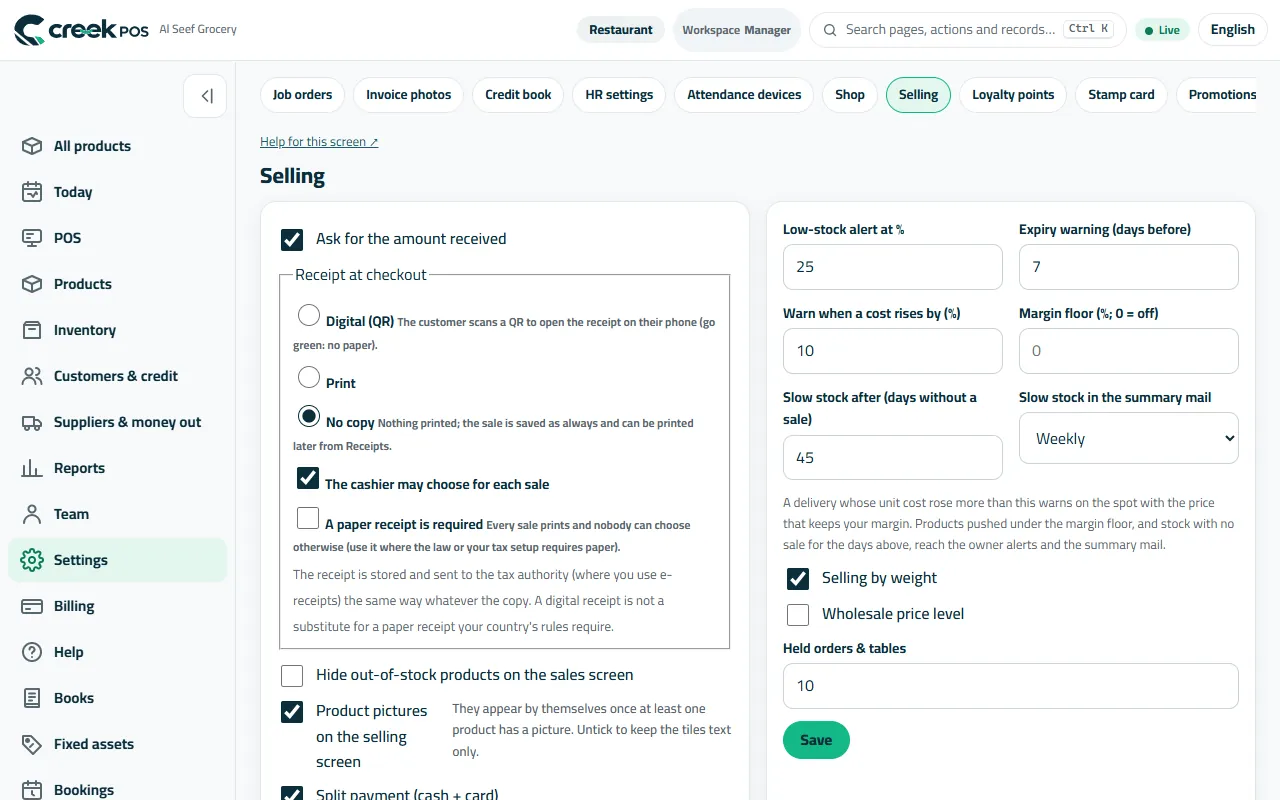1280x800 pixels.
Task: Click the Products cube icon
Action: tap(32, 284)
